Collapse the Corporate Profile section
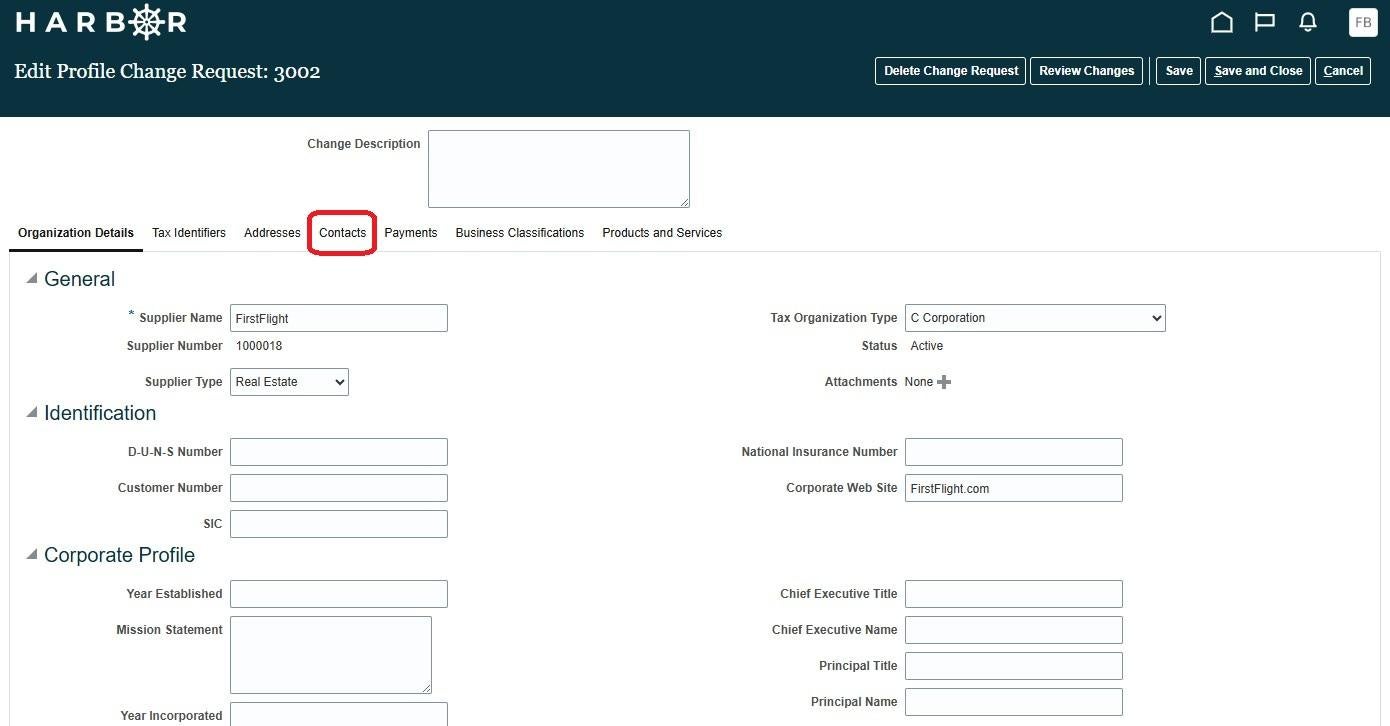Screen dimensions: 1390x726 32,555
